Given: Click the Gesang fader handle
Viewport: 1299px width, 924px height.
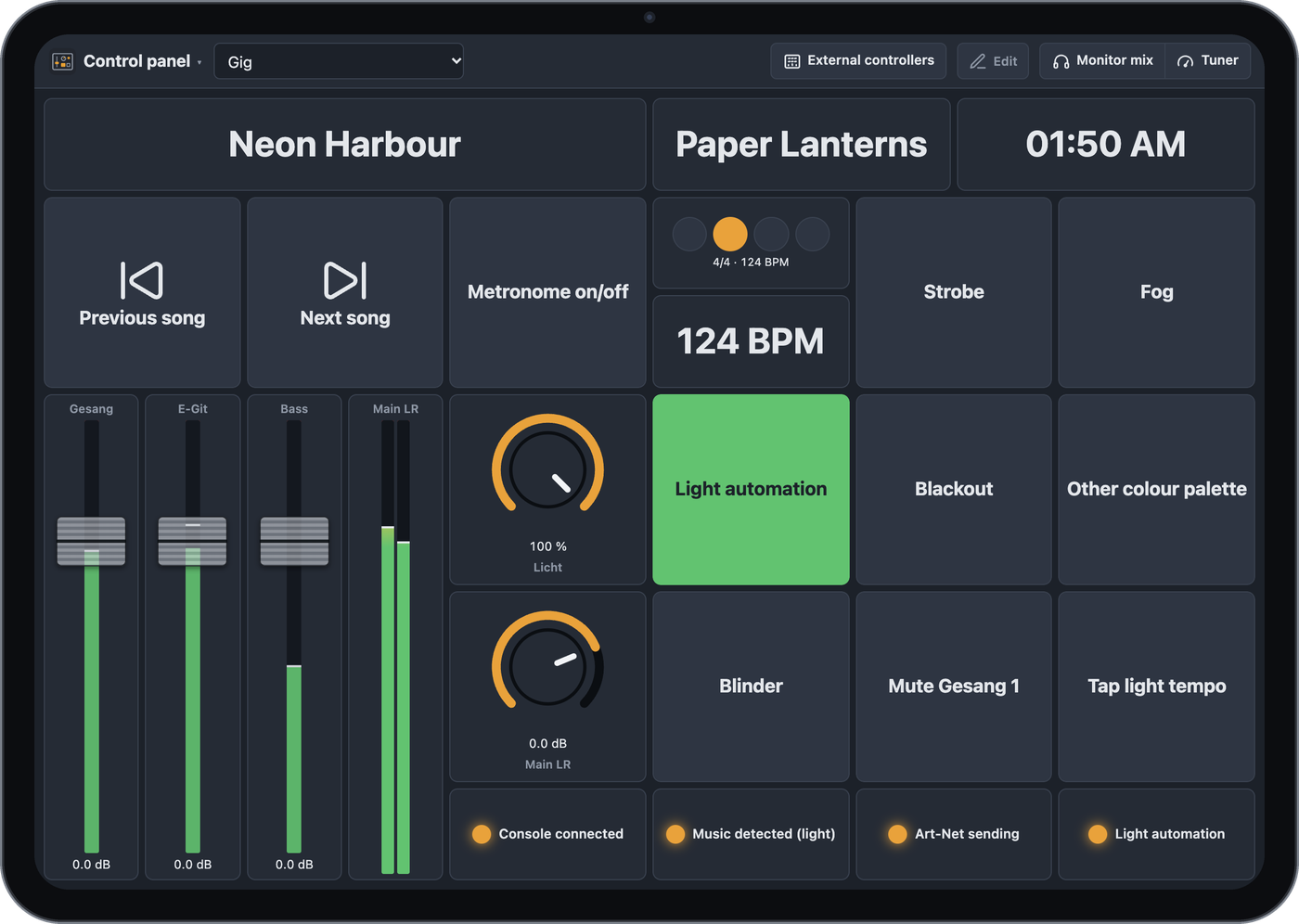Looking at the screenshot, I should [x=91, y=541].
